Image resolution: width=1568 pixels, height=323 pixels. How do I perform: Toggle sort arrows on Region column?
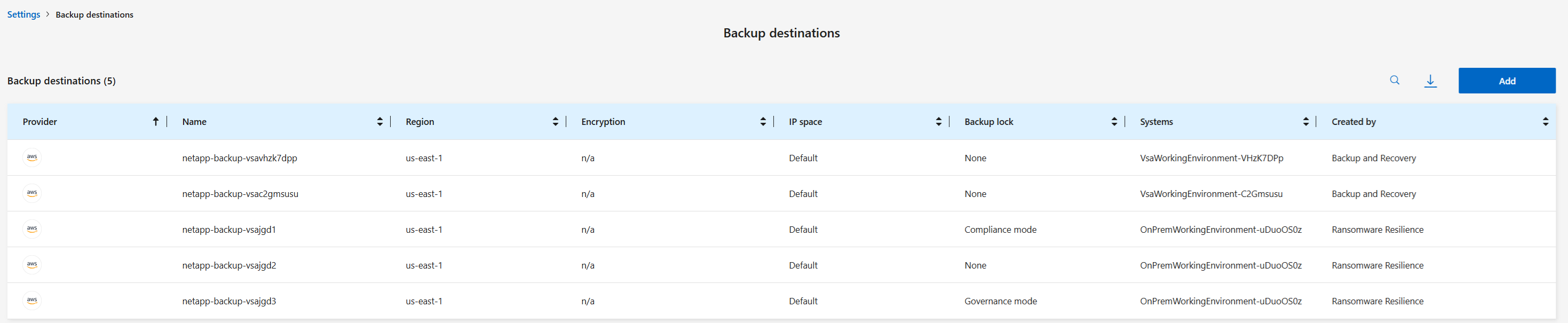coord(555,122)
